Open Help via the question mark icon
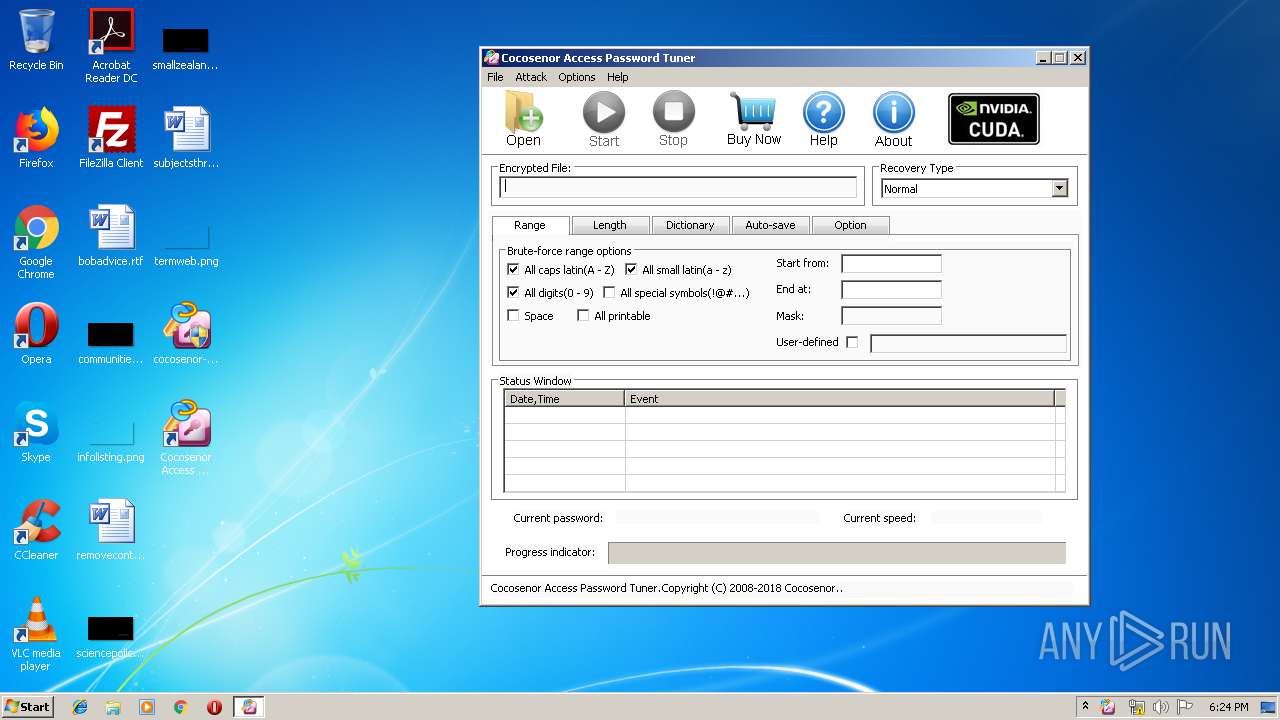The width and height of the screenshot is (1280, 720). click(824, 119)
